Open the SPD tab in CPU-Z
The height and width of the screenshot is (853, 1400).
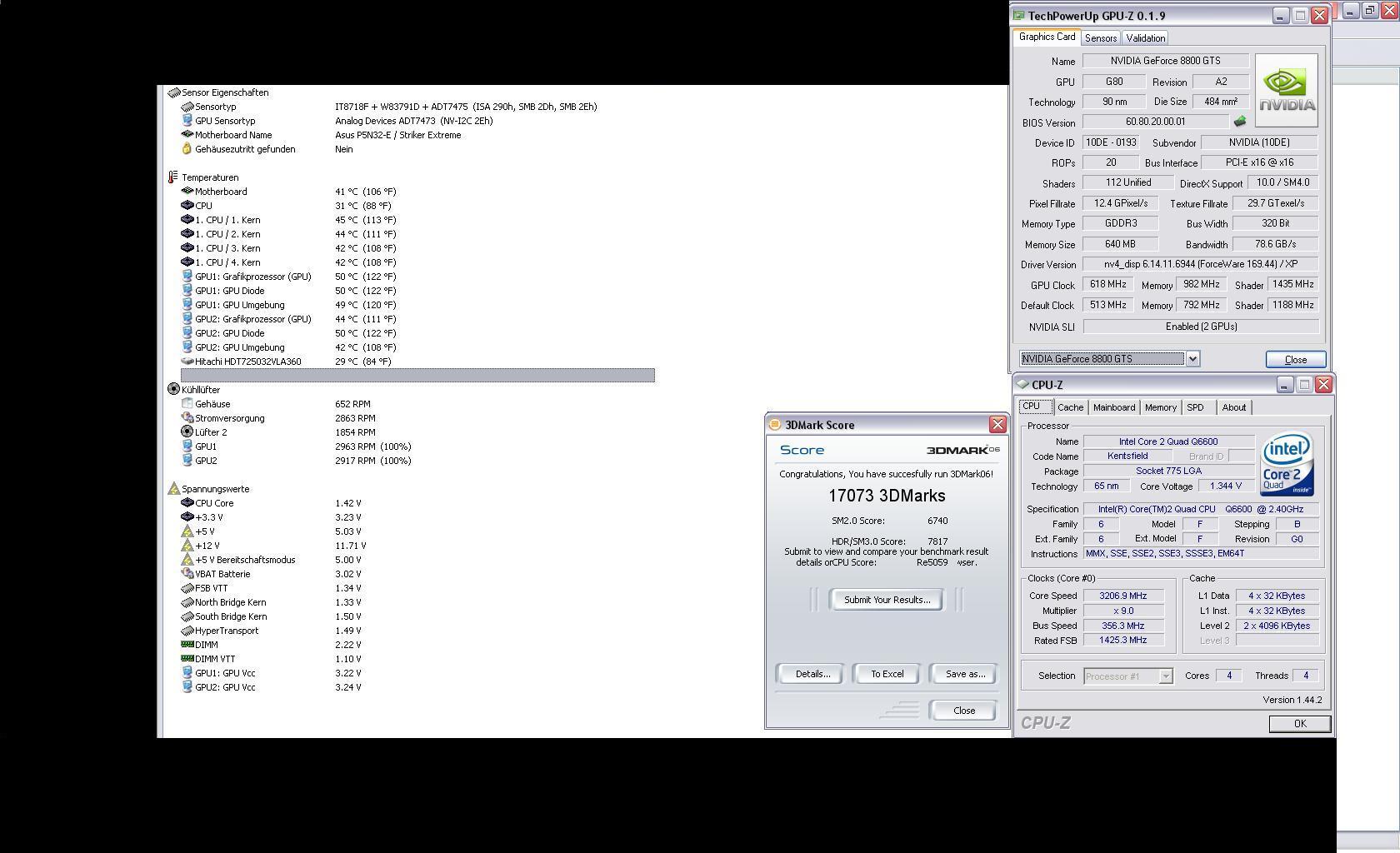click(1195, 407)
